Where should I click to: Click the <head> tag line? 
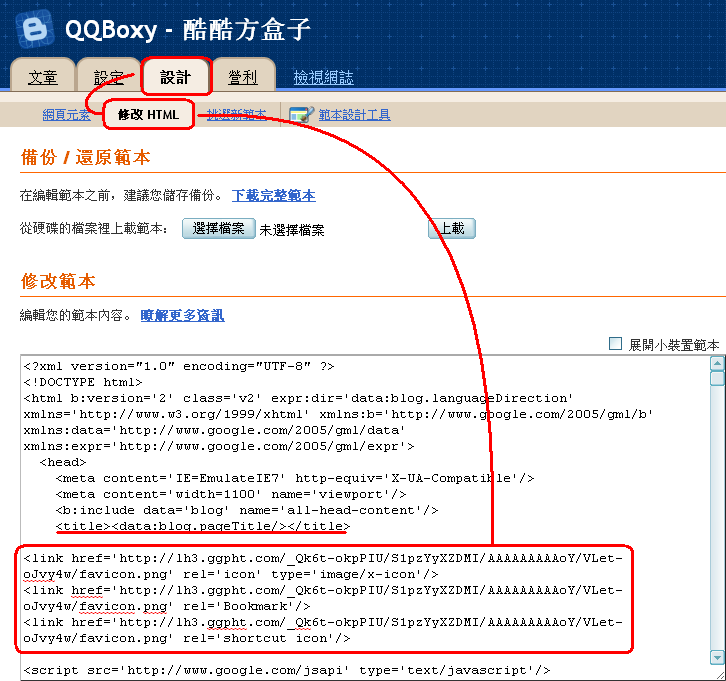pos(63,462)
